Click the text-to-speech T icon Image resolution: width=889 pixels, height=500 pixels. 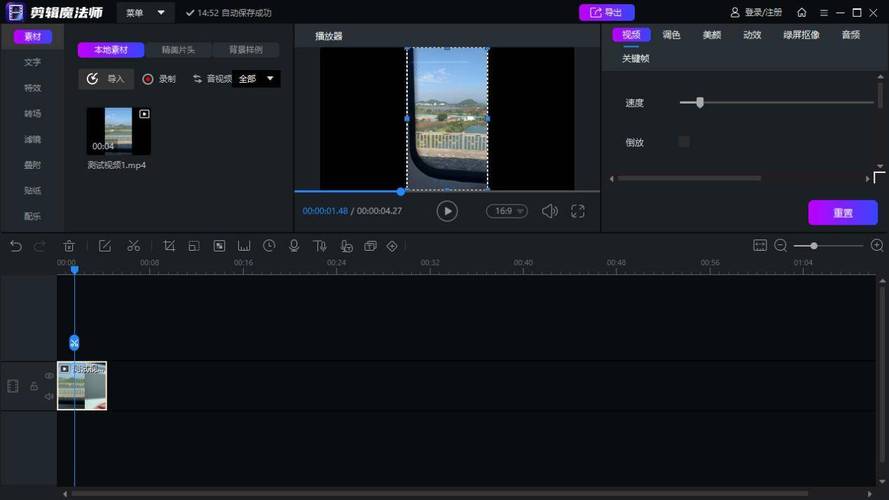[x=320, y=246]
